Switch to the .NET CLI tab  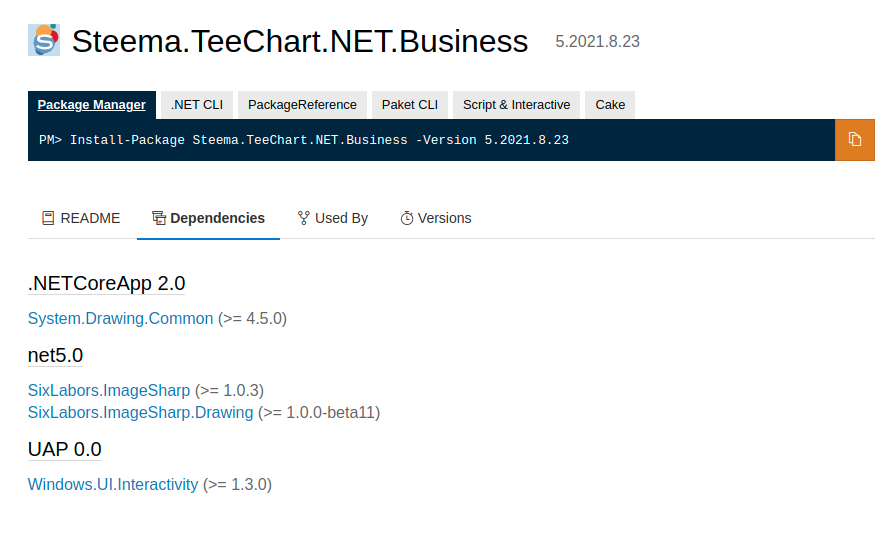[x=197, y=105]
